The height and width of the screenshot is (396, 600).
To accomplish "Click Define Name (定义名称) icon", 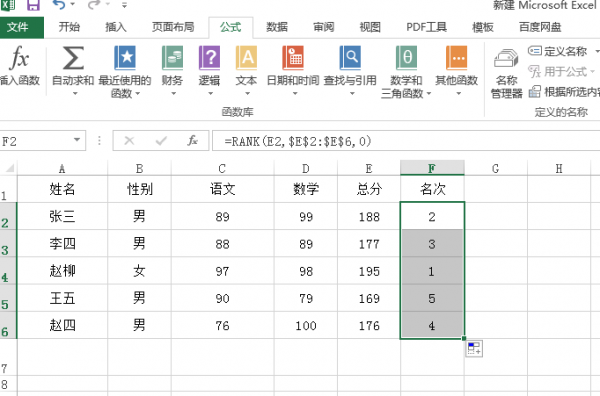I will (535, 51).
